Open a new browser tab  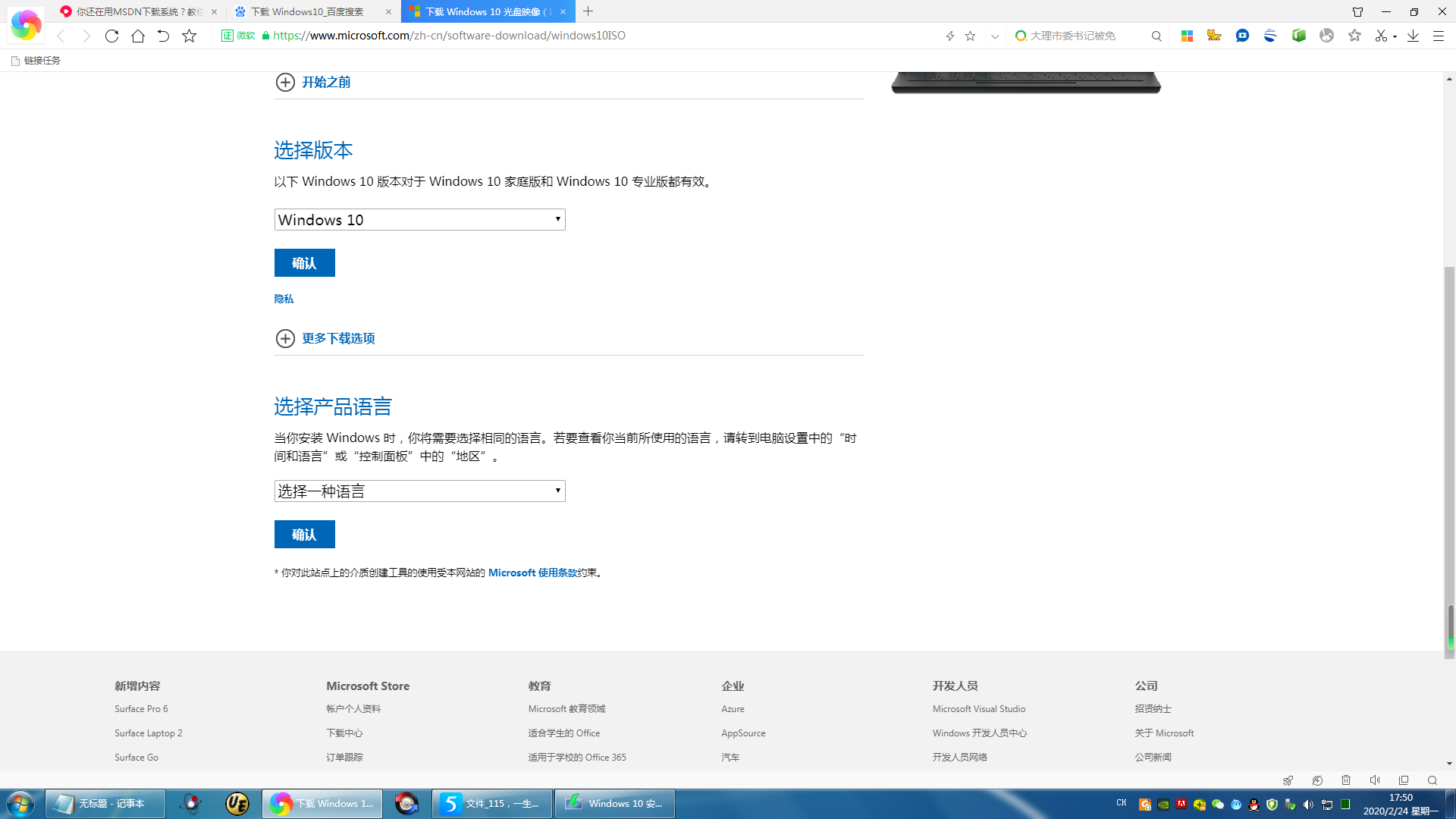[588, 11]
